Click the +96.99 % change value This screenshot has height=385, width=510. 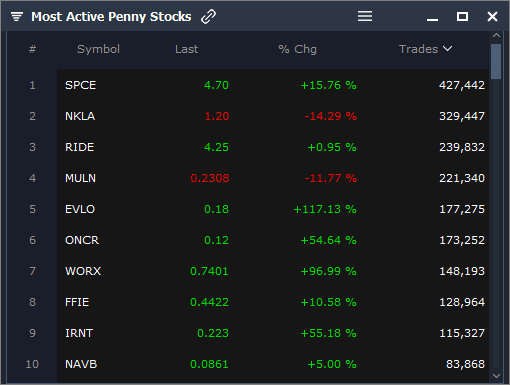(x=328, y=271)
